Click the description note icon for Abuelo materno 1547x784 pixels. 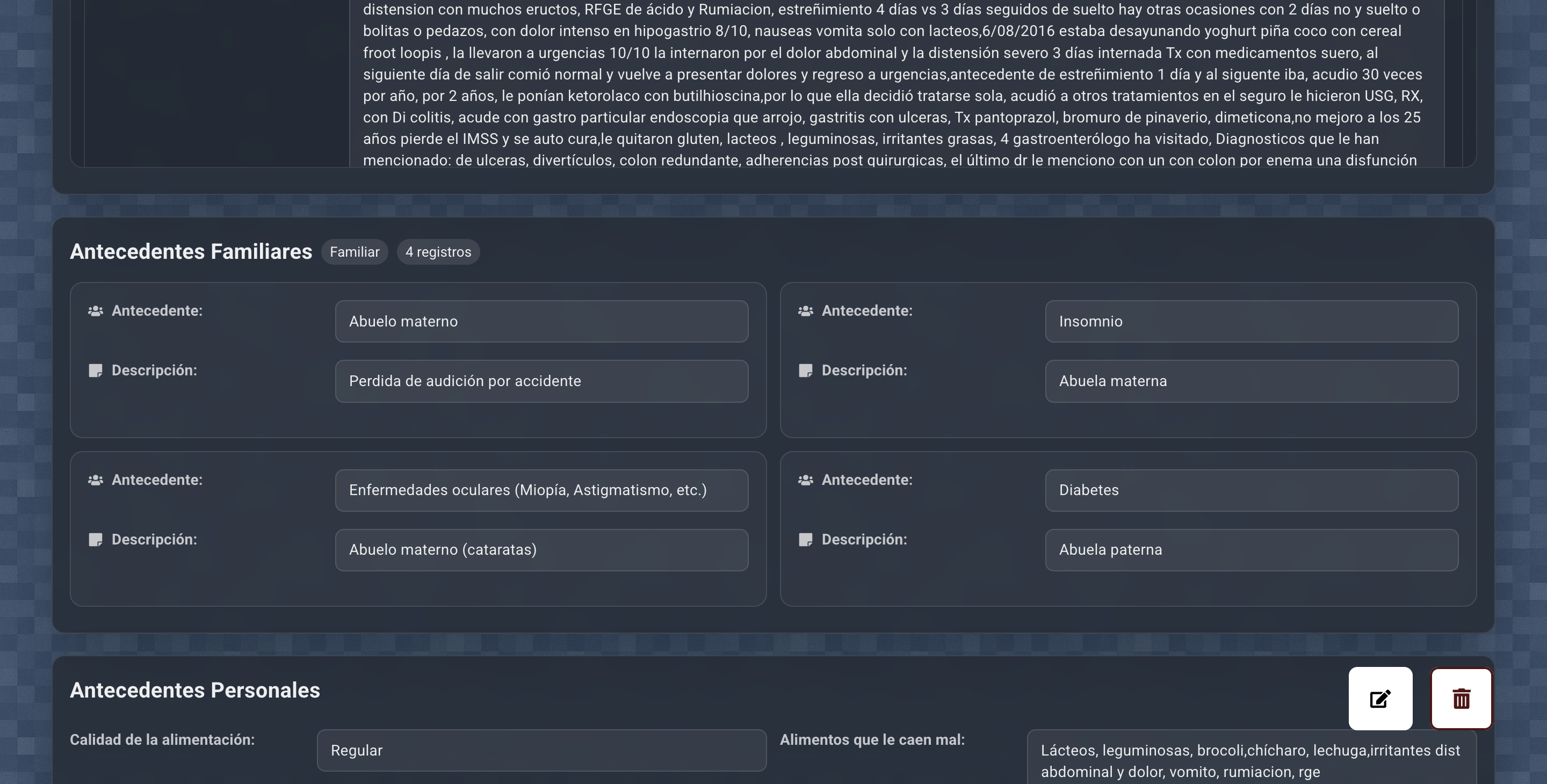click(96, 371)
